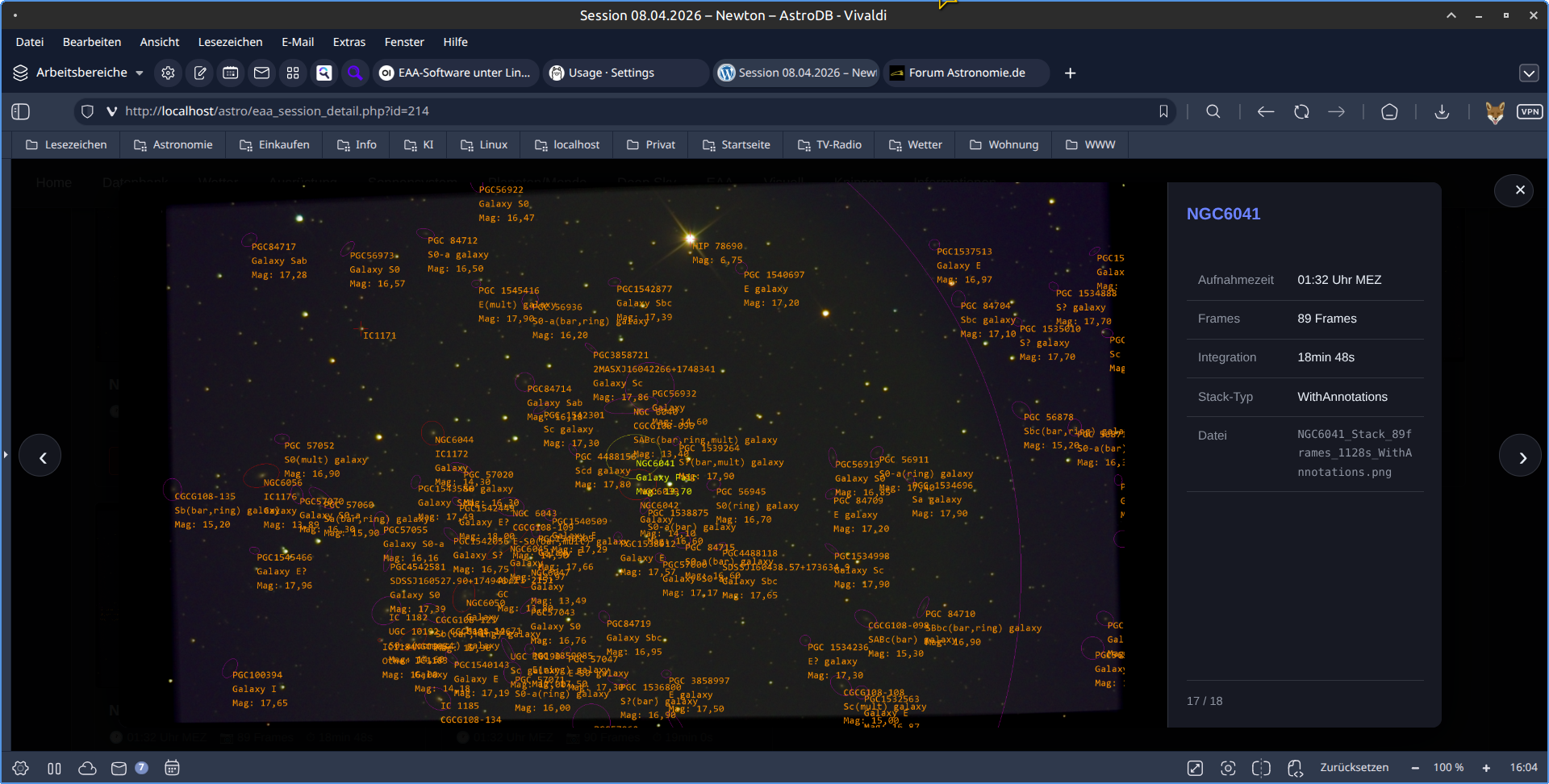The height and width of the screenshot is (784, 1549).
Task: Navigate forward with right arrow
Action: click(x=1337, y=111)
